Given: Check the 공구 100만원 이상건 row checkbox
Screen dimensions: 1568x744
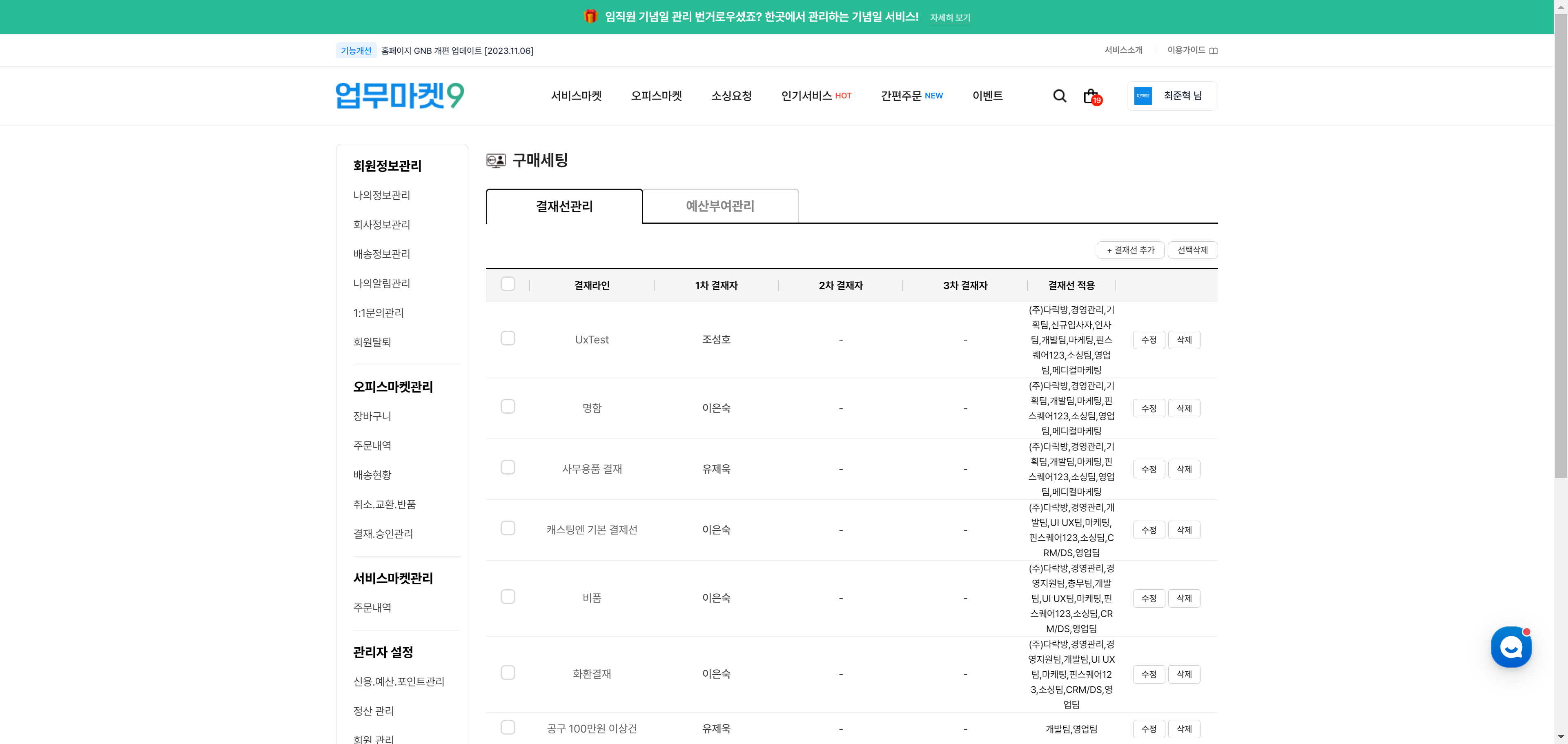Looking at the screenshot, I should point(508,727).
